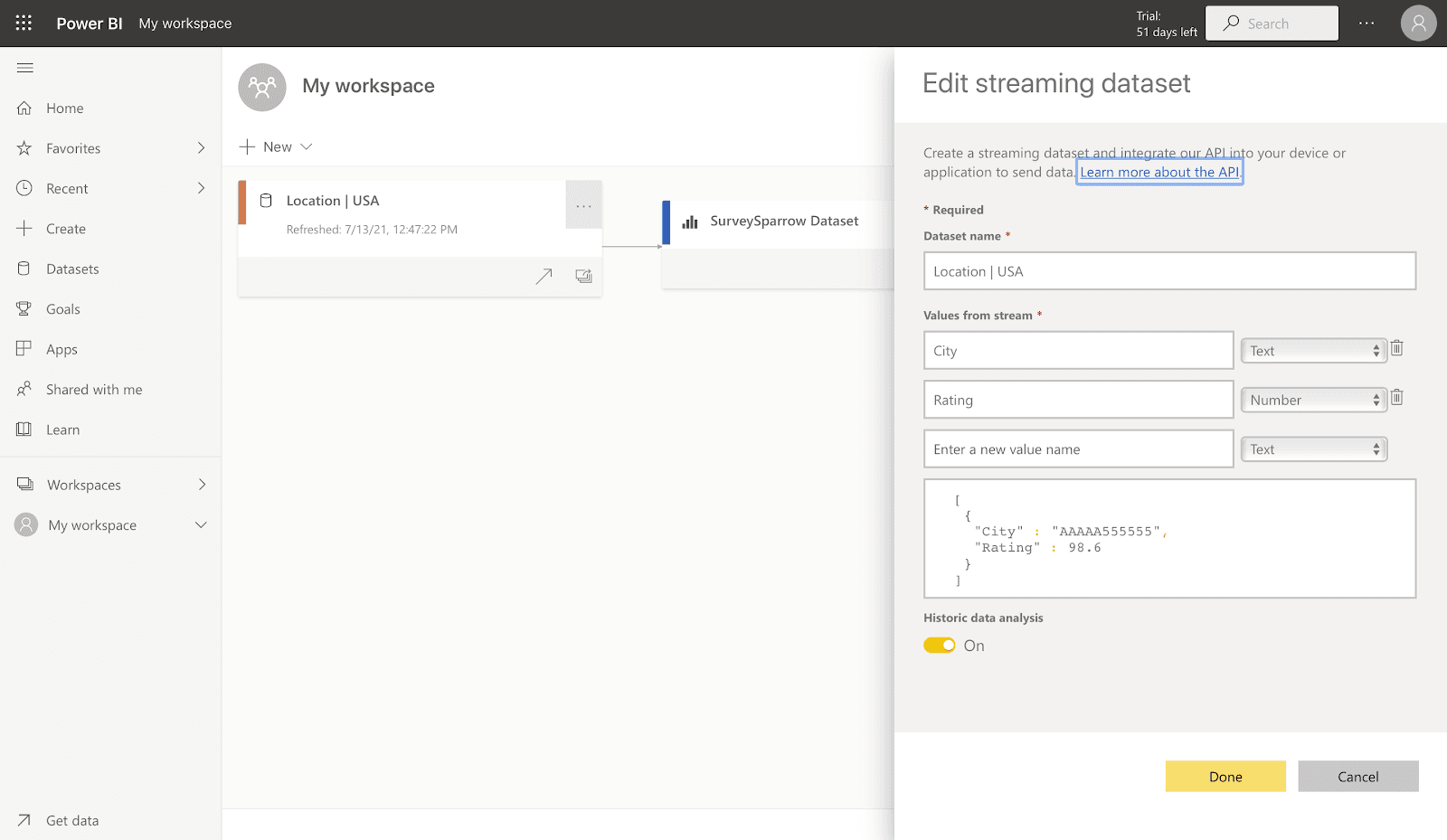
Task: Click the Done button
Action: coord(1225,777)
